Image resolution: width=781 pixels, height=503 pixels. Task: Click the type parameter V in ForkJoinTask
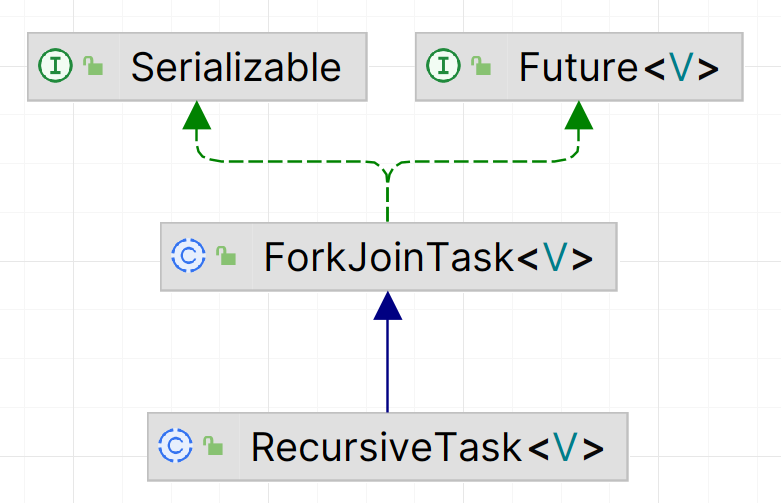[x=556, y=258]
